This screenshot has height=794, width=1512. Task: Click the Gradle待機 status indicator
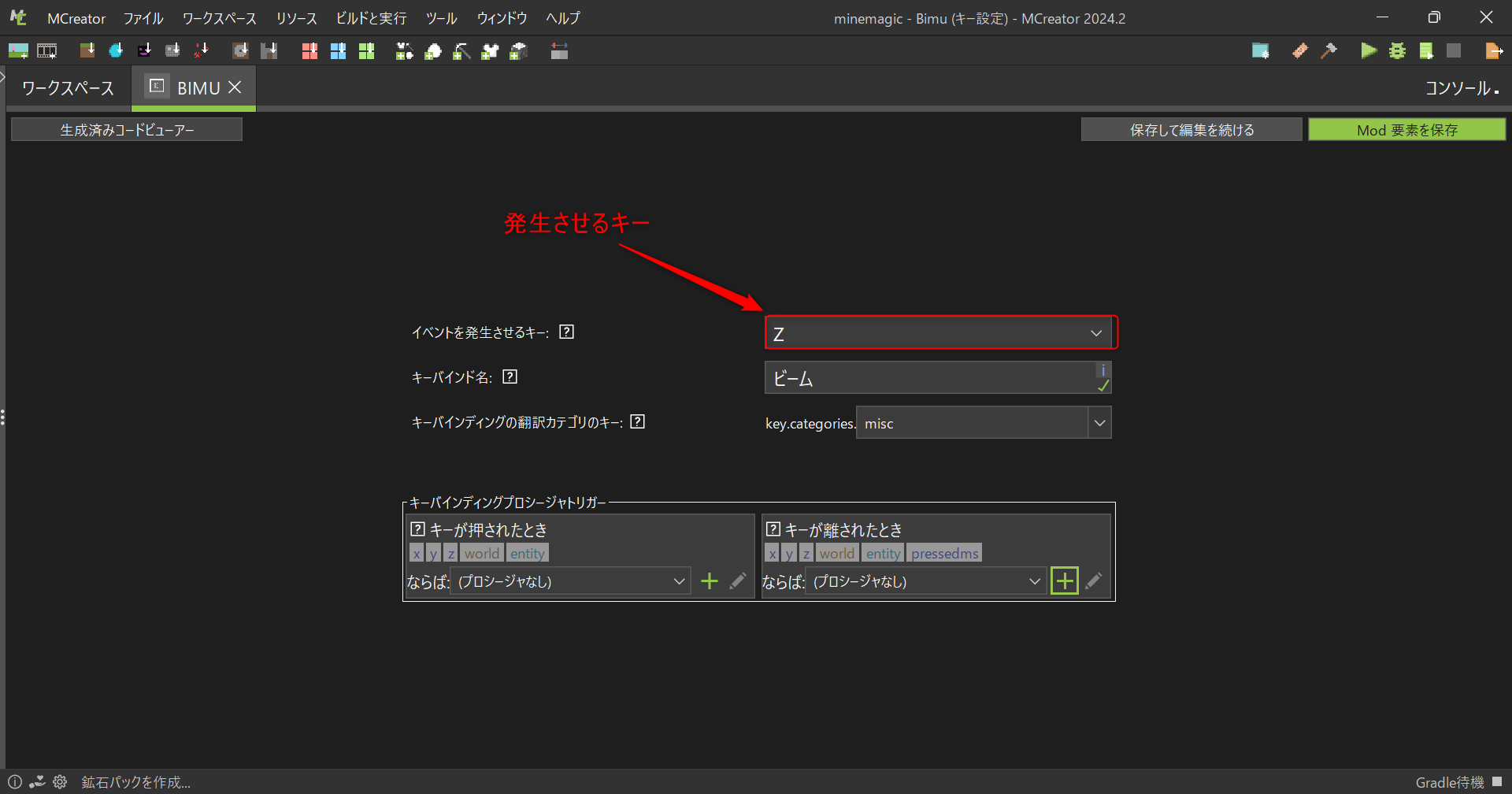coord(1458,782)
